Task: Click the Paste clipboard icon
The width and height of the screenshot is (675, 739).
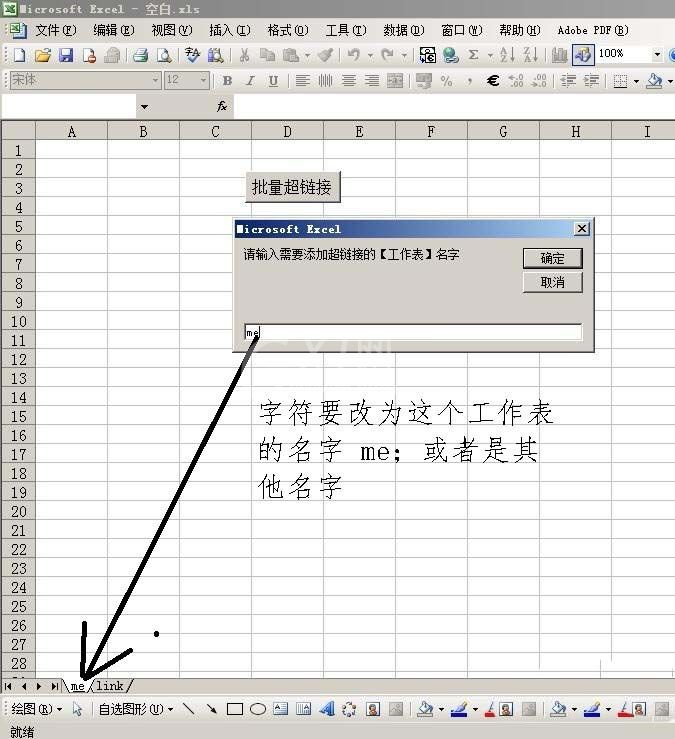Action: pos(291,55)
